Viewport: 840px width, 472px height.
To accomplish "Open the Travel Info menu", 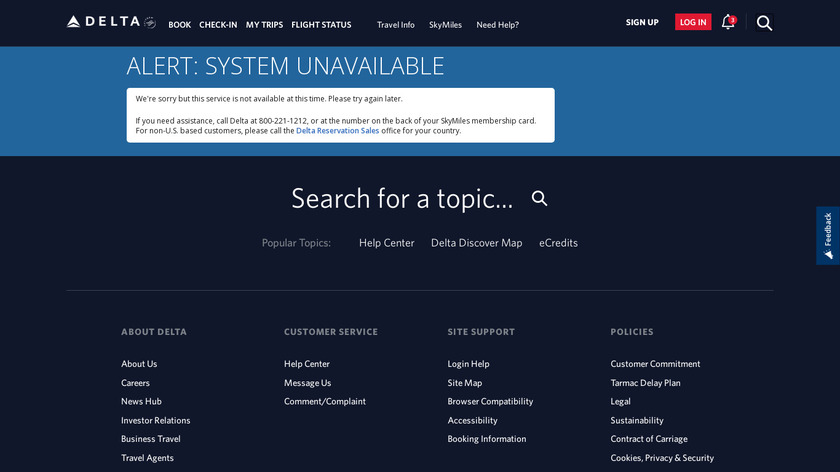I will tap(395, 25).
